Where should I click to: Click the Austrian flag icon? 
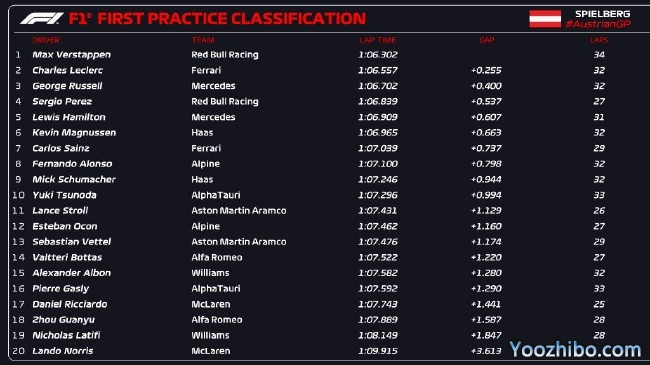point(545,19)
